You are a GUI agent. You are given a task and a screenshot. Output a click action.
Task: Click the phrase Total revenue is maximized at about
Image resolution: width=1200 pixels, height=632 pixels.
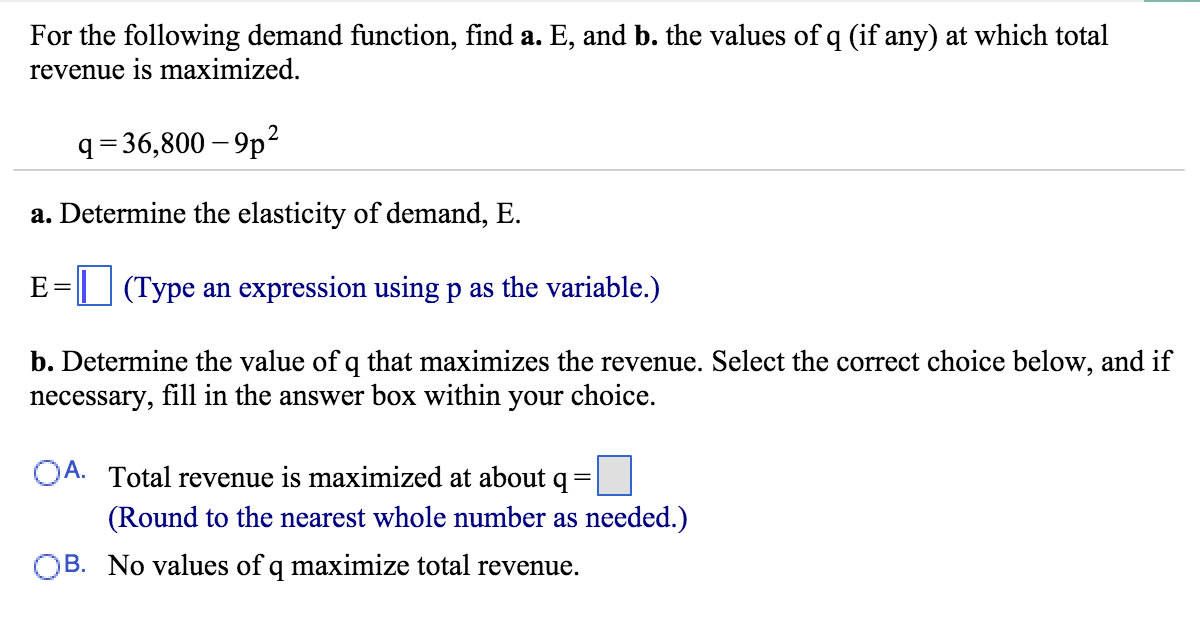330,477
